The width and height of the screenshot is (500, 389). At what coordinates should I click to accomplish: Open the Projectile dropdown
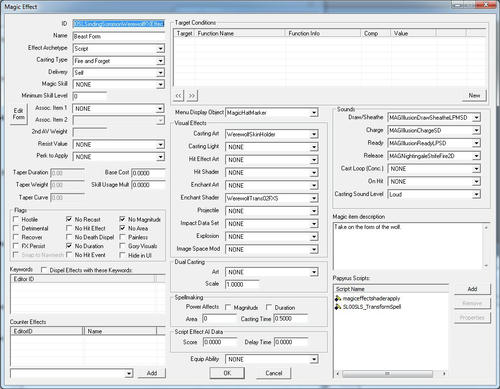(x=314, y=211)
